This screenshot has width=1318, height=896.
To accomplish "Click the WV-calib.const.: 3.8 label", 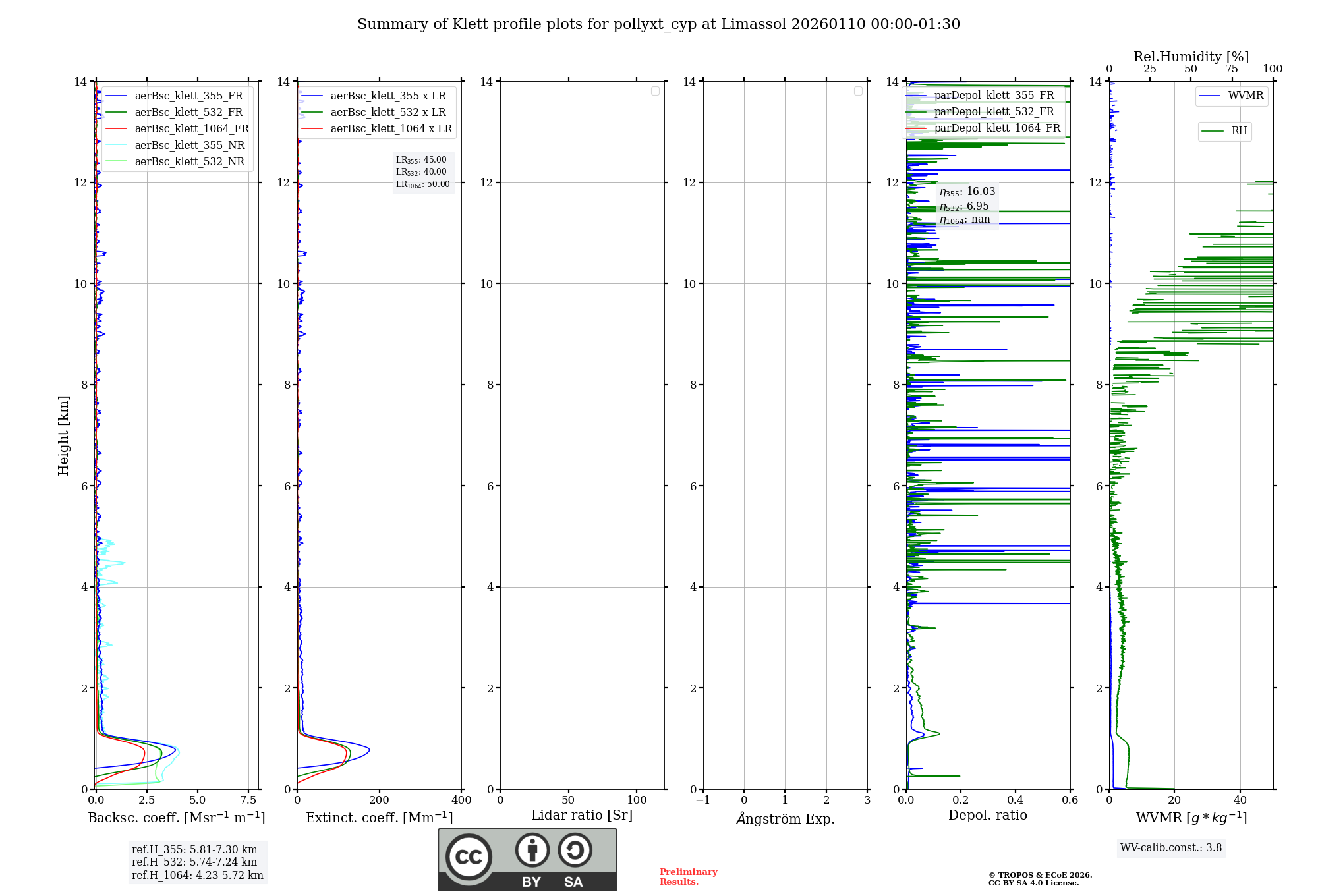I will coord(1170,848).
